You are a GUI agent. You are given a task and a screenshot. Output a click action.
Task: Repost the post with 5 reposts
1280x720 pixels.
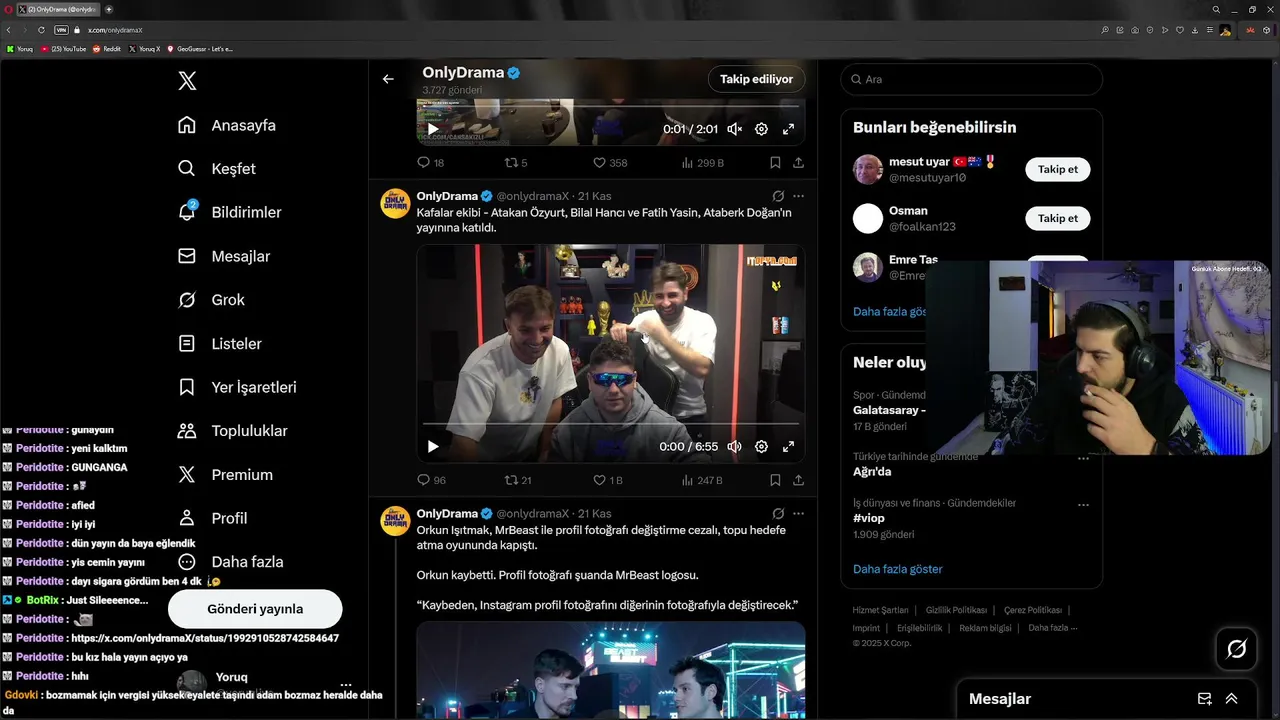516,162
